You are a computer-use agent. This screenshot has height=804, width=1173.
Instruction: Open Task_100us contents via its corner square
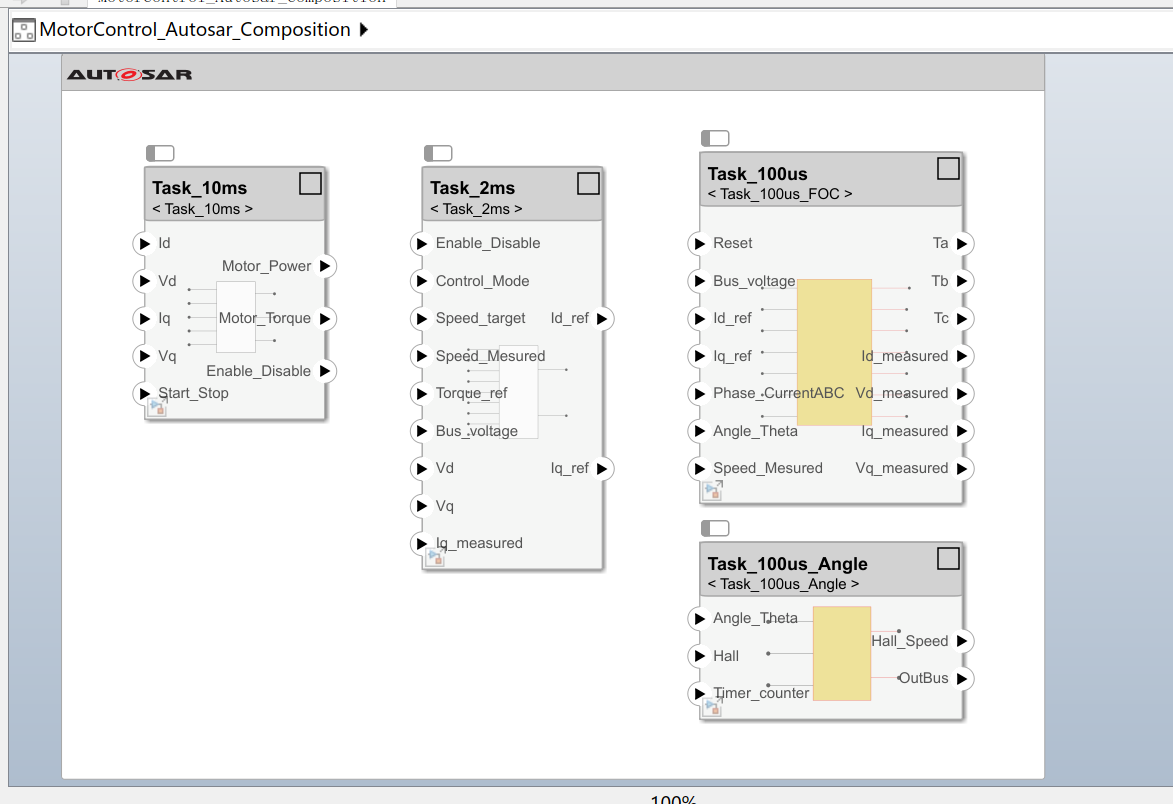tap(948, 168)
